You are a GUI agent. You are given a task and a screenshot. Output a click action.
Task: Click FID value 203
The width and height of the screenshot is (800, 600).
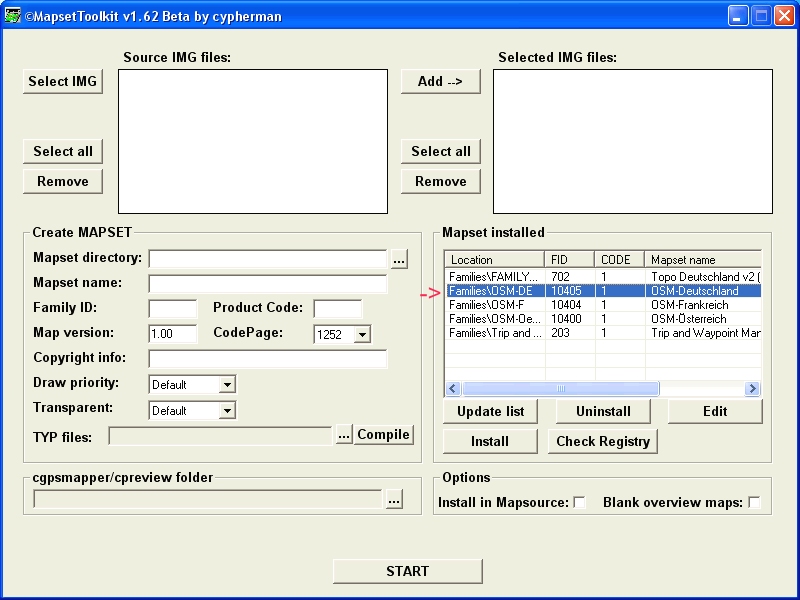coord(560,333)
